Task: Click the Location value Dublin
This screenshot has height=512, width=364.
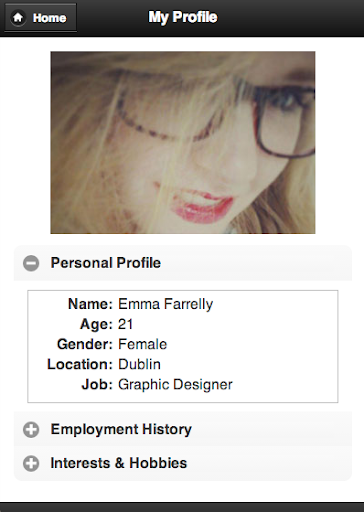Action: (139, 364)
